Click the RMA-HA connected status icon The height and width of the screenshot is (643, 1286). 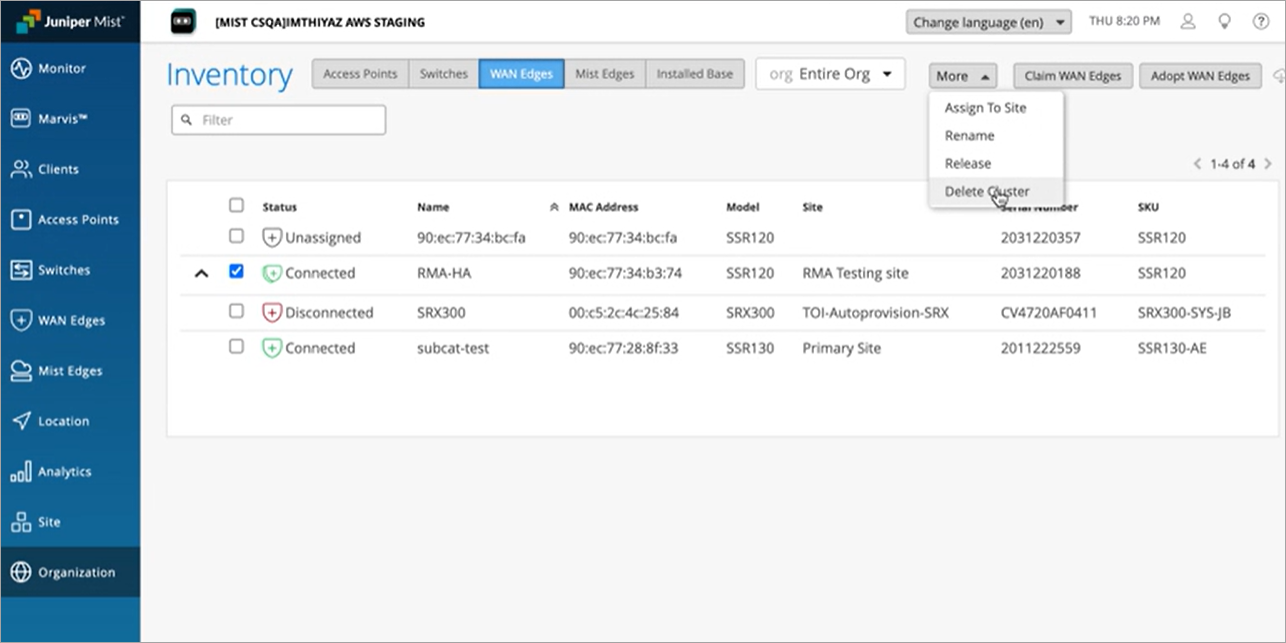tap(271, 273)
